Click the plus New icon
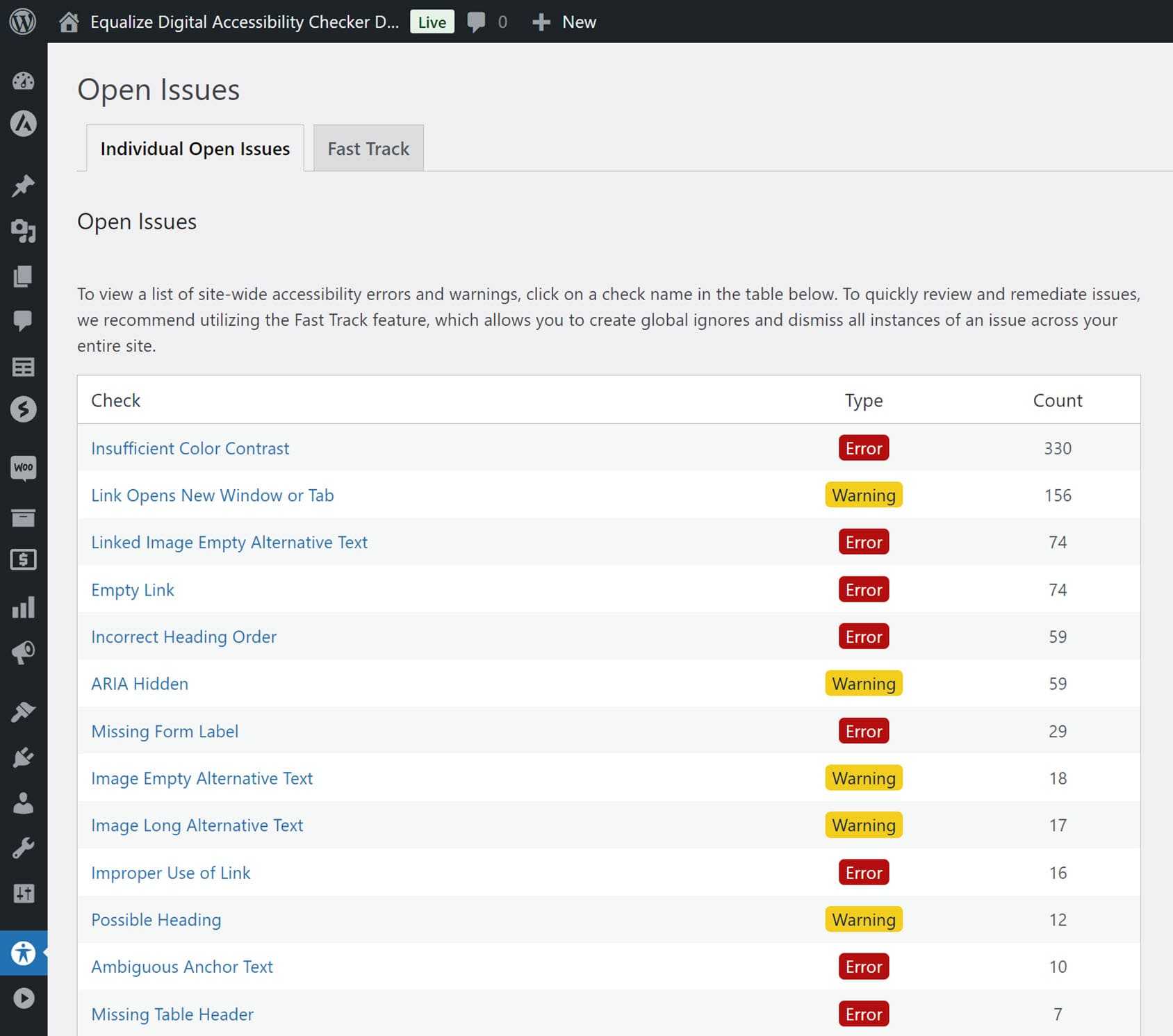The height and width of the screenshot is (1036, 1173). [541, 22]
